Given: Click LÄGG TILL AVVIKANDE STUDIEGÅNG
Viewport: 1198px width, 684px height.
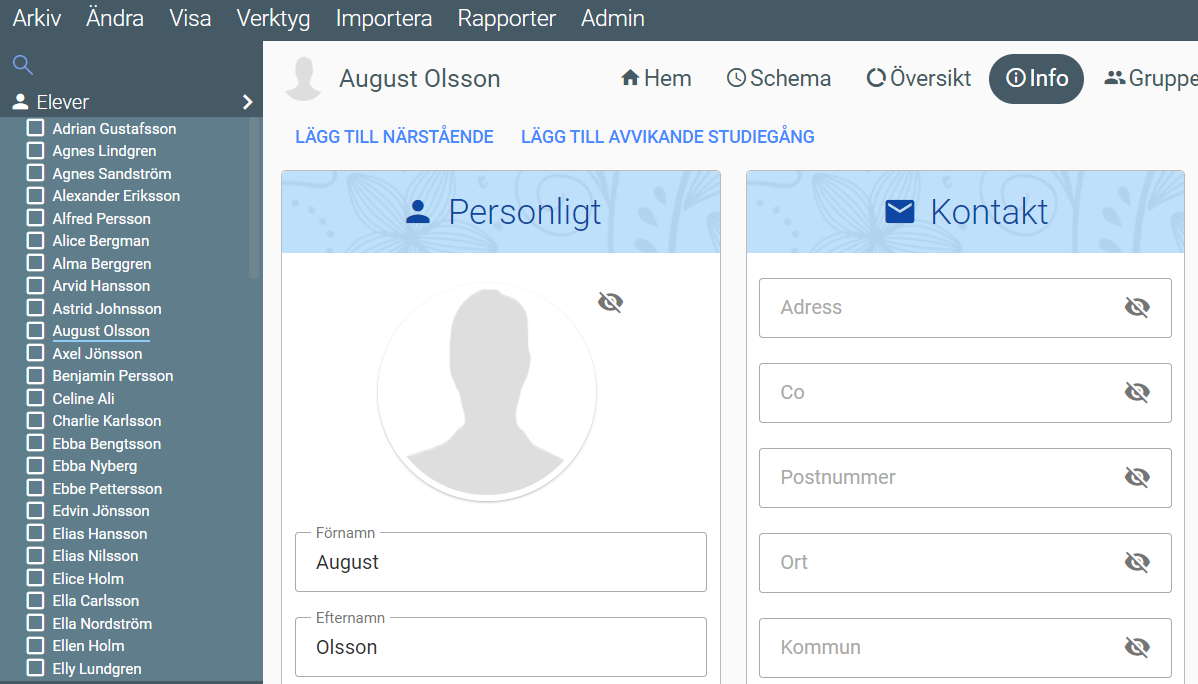Looking at the screenshot, I should click(x=667, y=137).
